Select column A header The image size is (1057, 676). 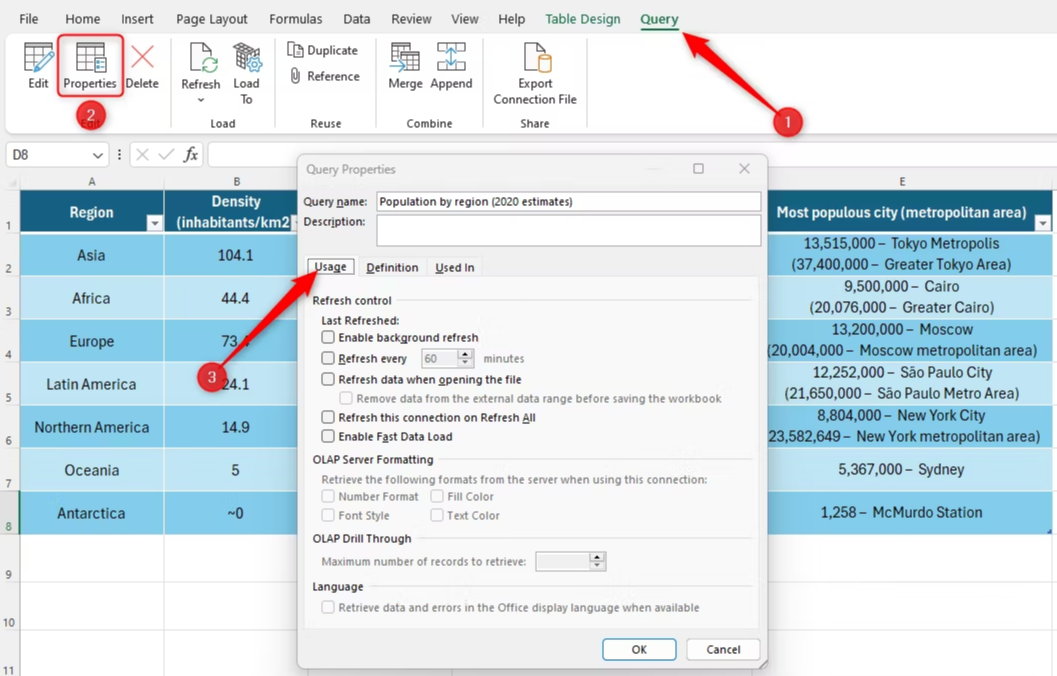coord(92,181)
